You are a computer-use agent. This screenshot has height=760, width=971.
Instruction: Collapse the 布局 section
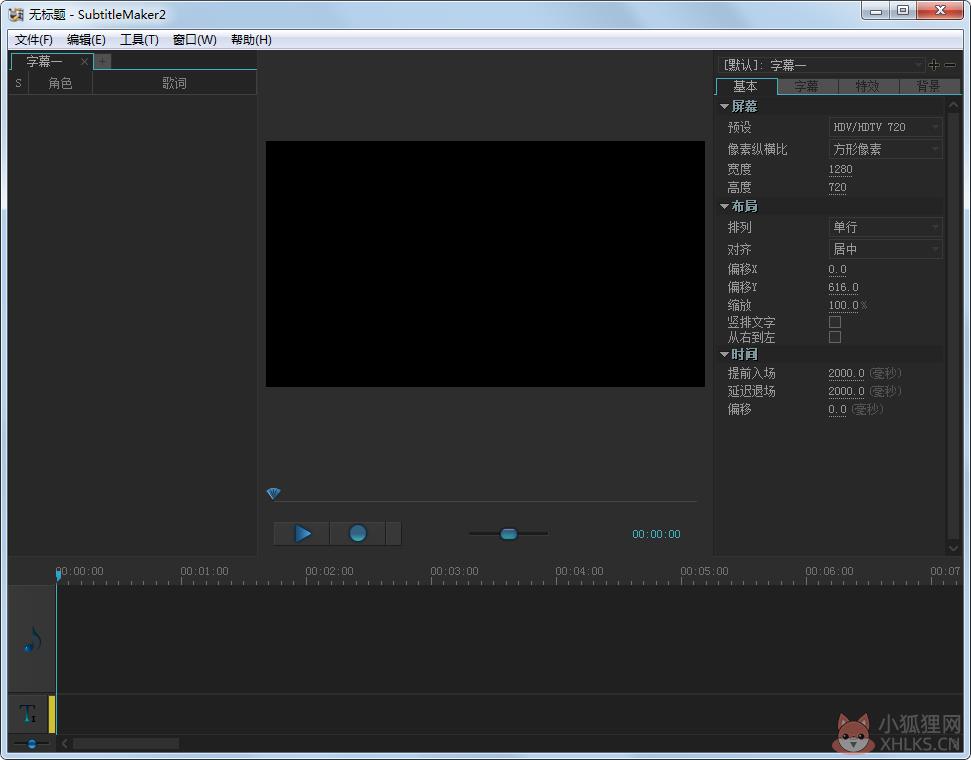[724, 206]
